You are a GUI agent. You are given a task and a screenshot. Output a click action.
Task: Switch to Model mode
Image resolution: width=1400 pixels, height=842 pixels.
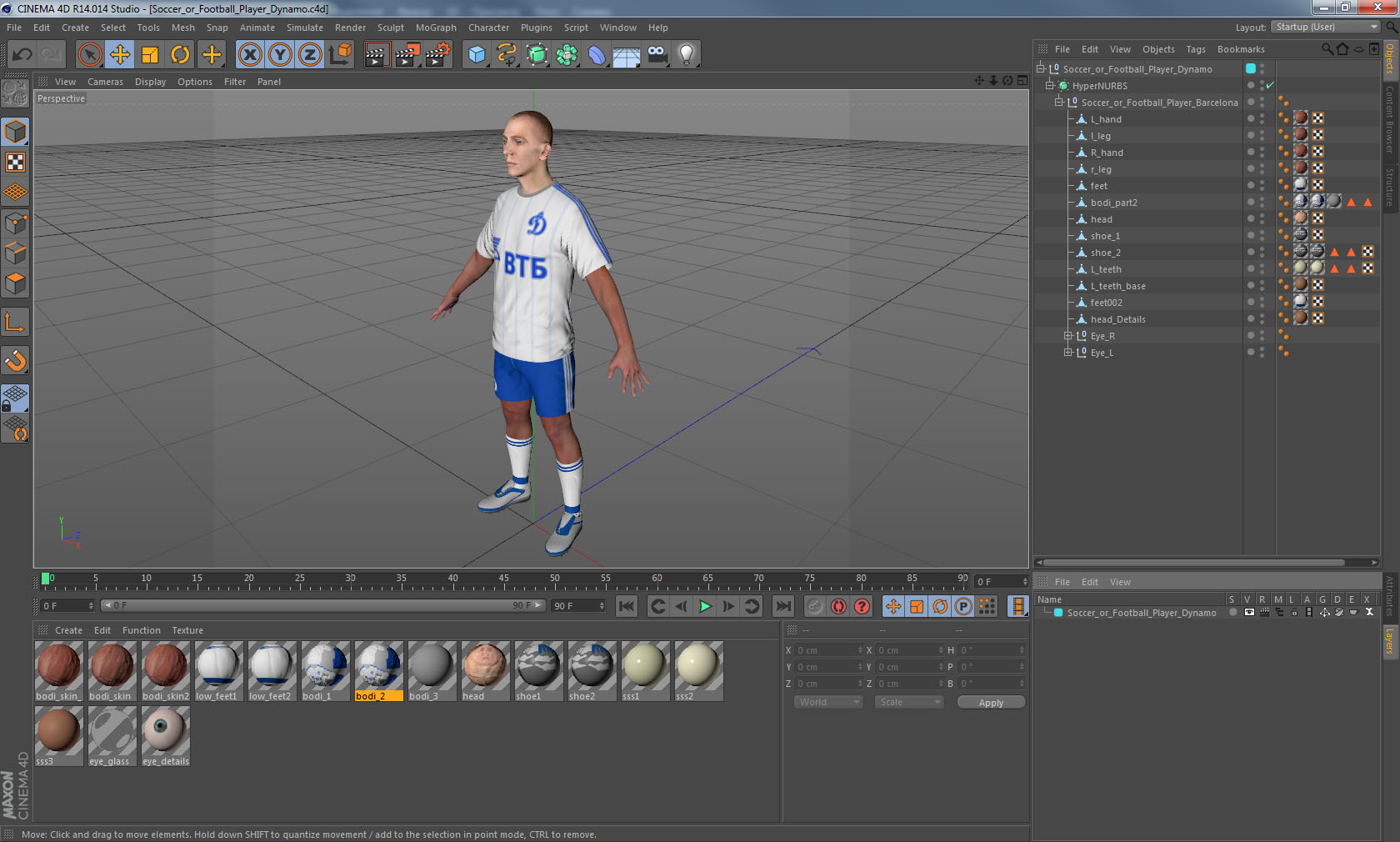click(16, 132)
